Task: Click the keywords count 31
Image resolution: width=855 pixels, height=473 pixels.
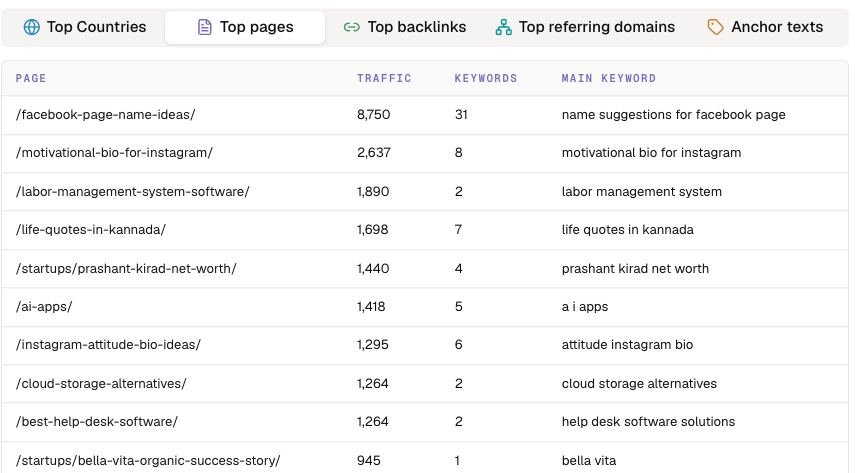Action: coord(461,115)
